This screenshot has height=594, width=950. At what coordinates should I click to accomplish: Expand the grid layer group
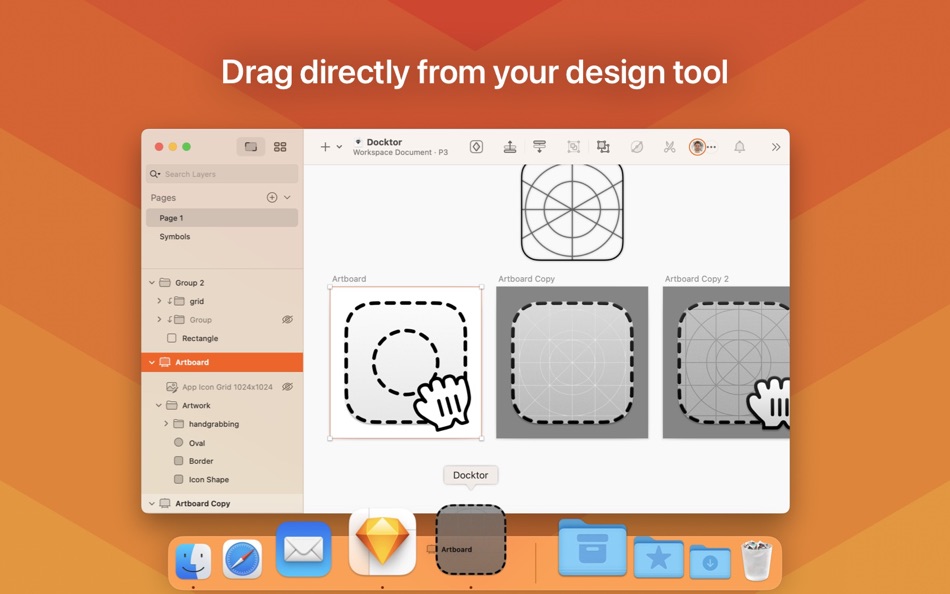click(x=159, y=301)
